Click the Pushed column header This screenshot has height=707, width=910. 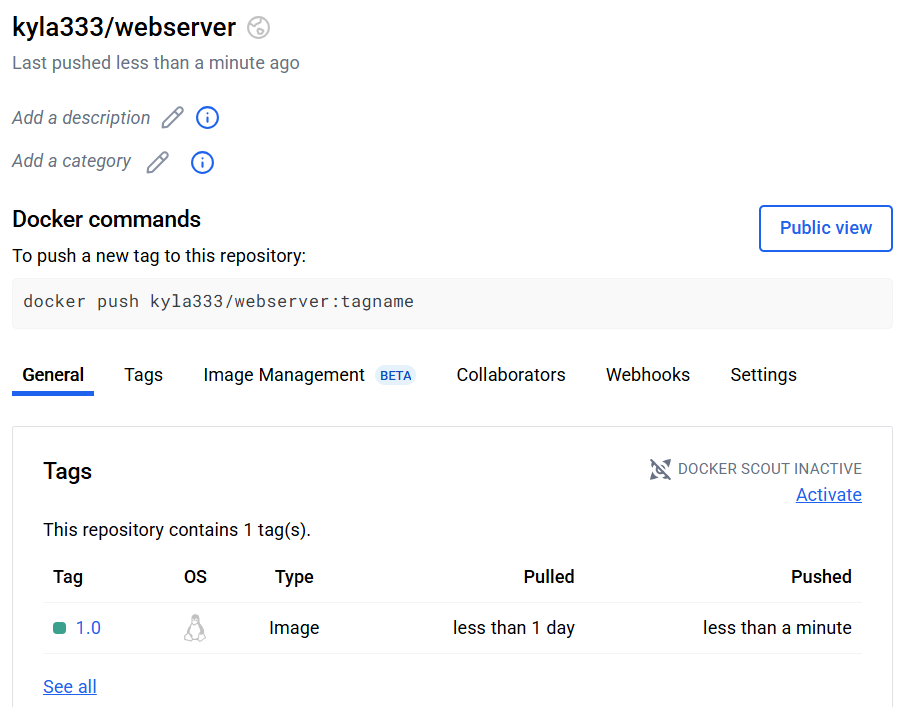coord(821,576)
